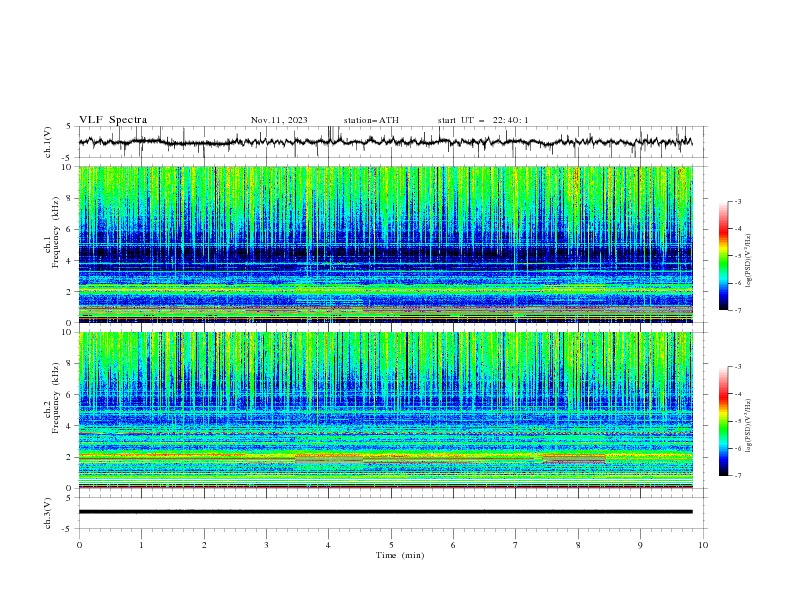Click the "-7" label on ch.2 colorbar
The image size is (792, 612).
[x=738, y=475]
